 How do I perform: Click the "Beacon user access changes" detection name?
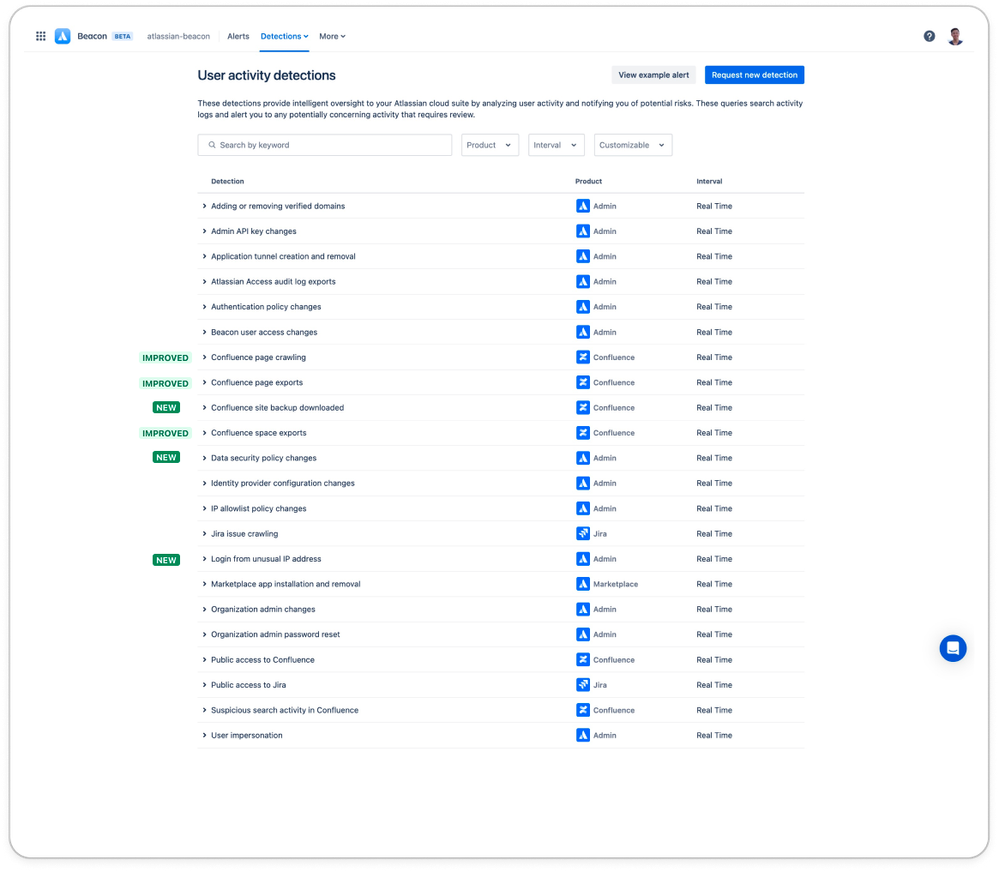(x=264, y=332)
